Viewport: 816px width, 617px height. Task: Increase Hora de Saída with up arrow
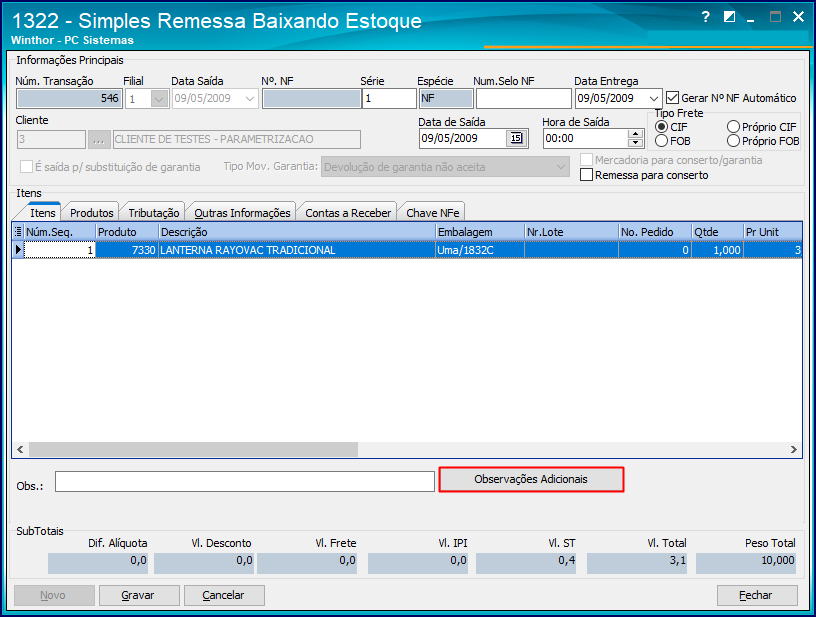(x=635, y=134)
